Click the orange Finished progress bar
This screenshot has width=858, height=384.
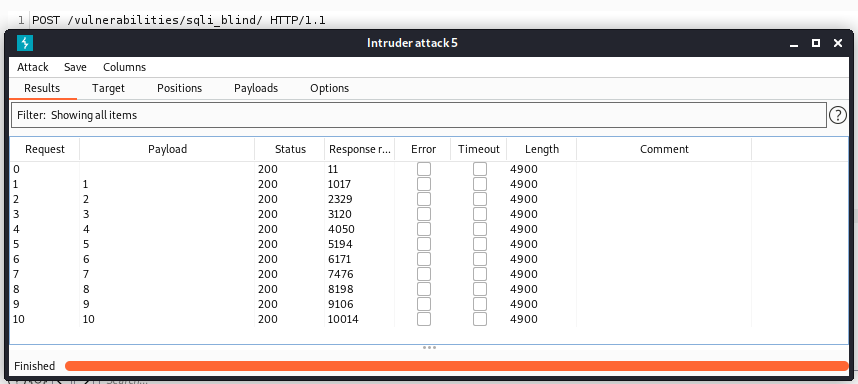456,366
